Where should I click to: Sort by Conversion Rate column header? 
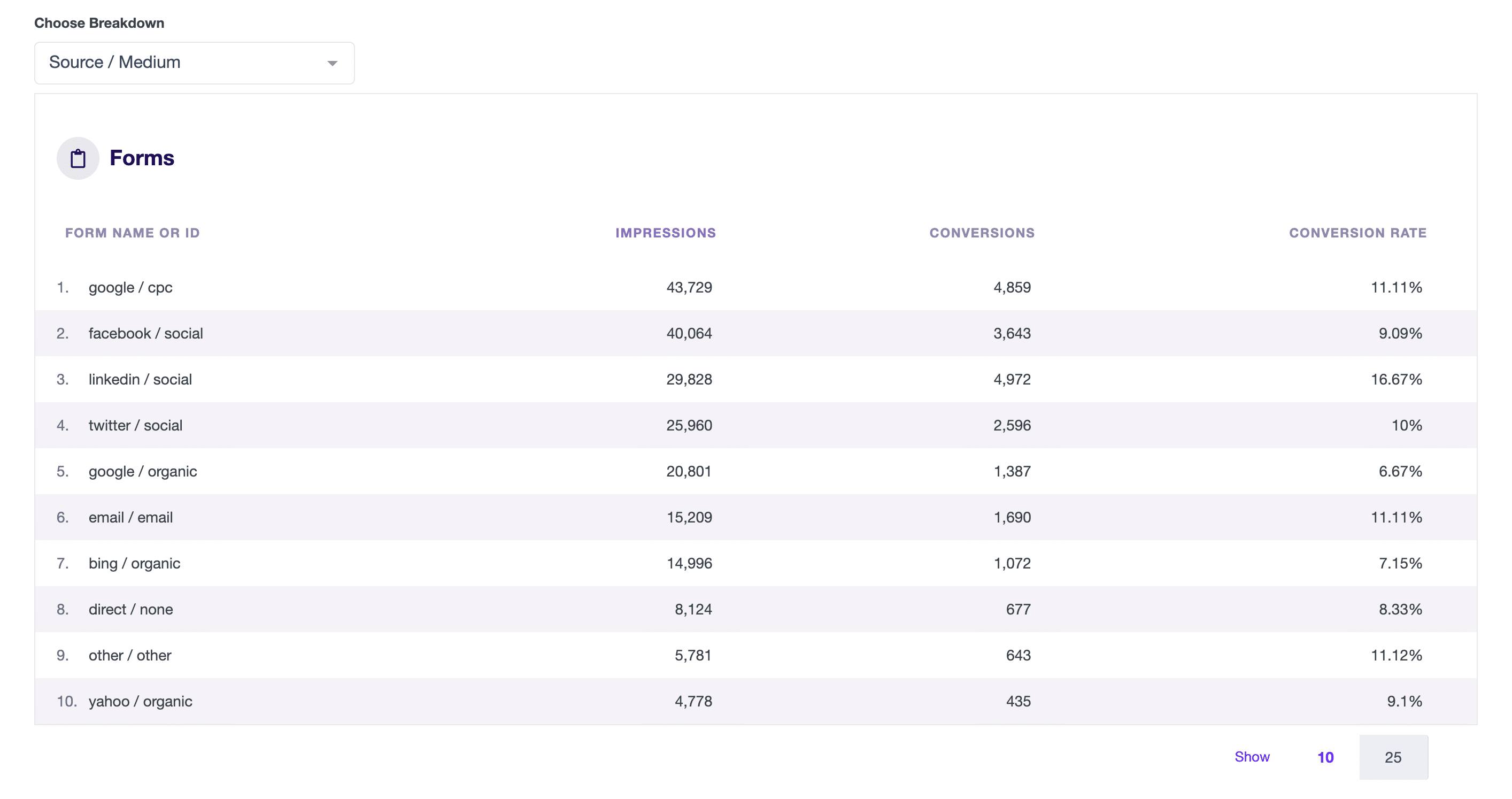[1357, 233]
